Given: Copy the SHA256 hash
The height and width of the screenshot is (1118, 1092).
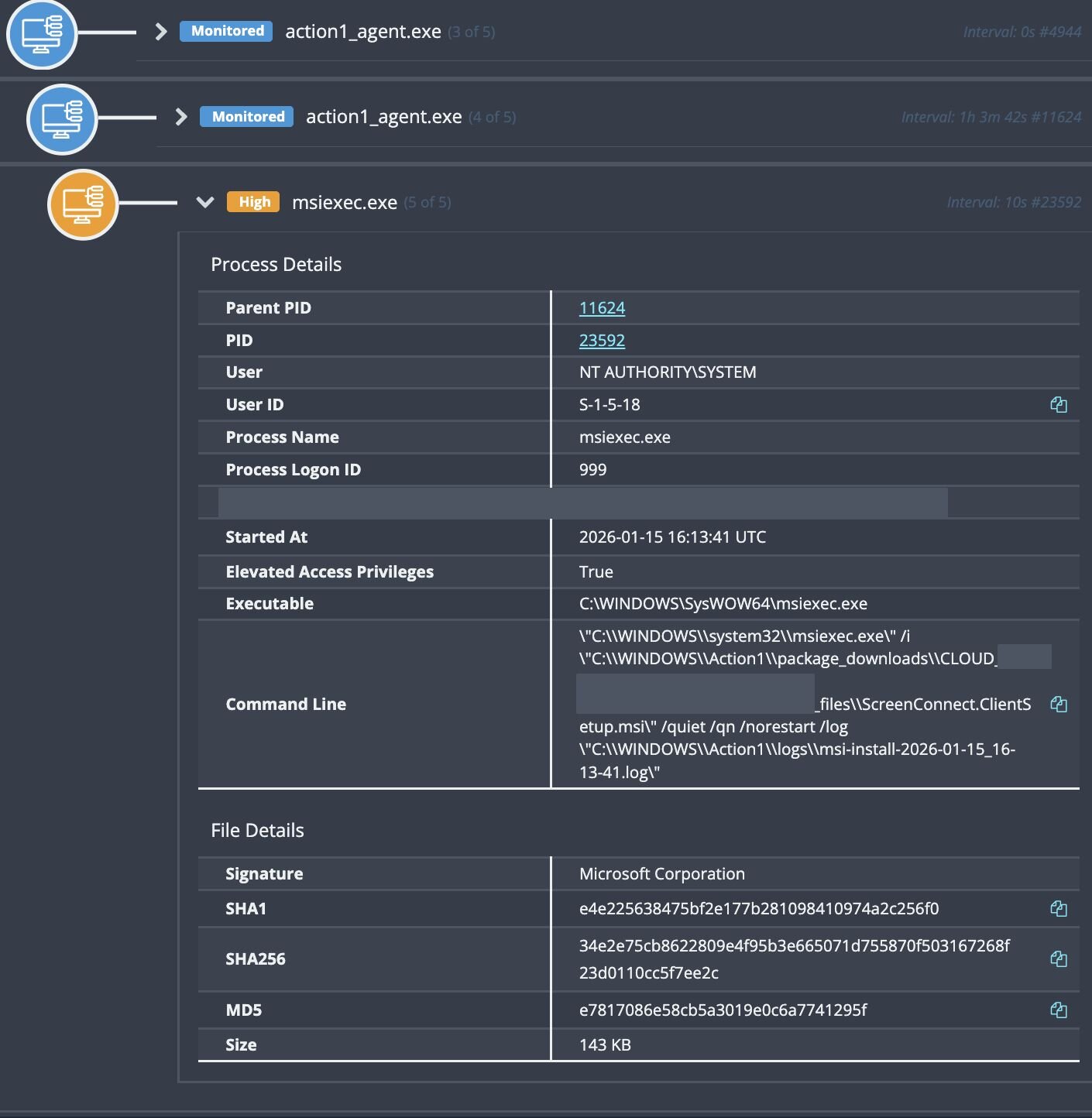Looking at the screenshot, I should pyautogui.click(x=1058, y=959).
